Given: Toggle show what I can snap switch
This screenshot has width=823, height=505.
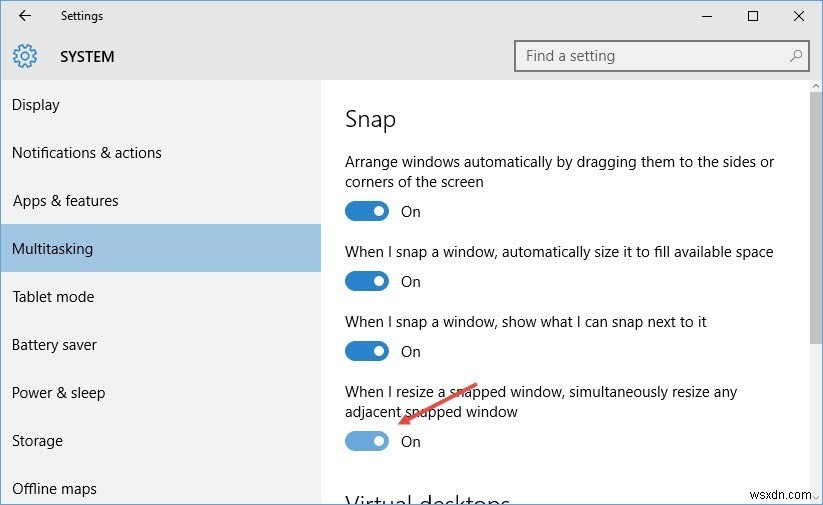Looking at the screenshot, I should pyautogui.click(x=367, y=351).
